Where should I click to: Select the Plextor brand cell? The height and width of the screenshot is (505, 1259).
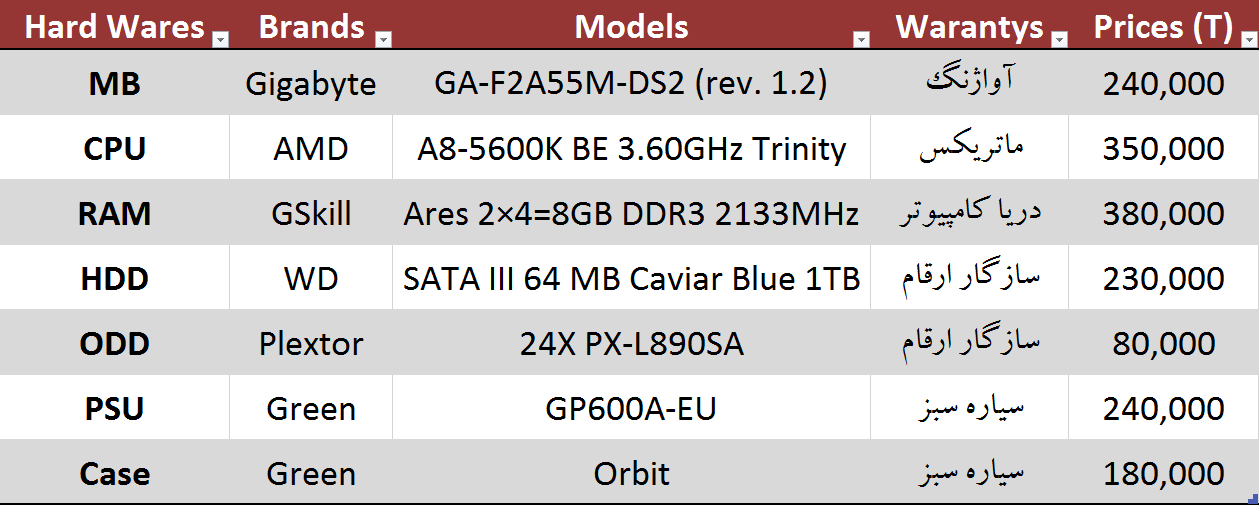click(x=311, y=344)
